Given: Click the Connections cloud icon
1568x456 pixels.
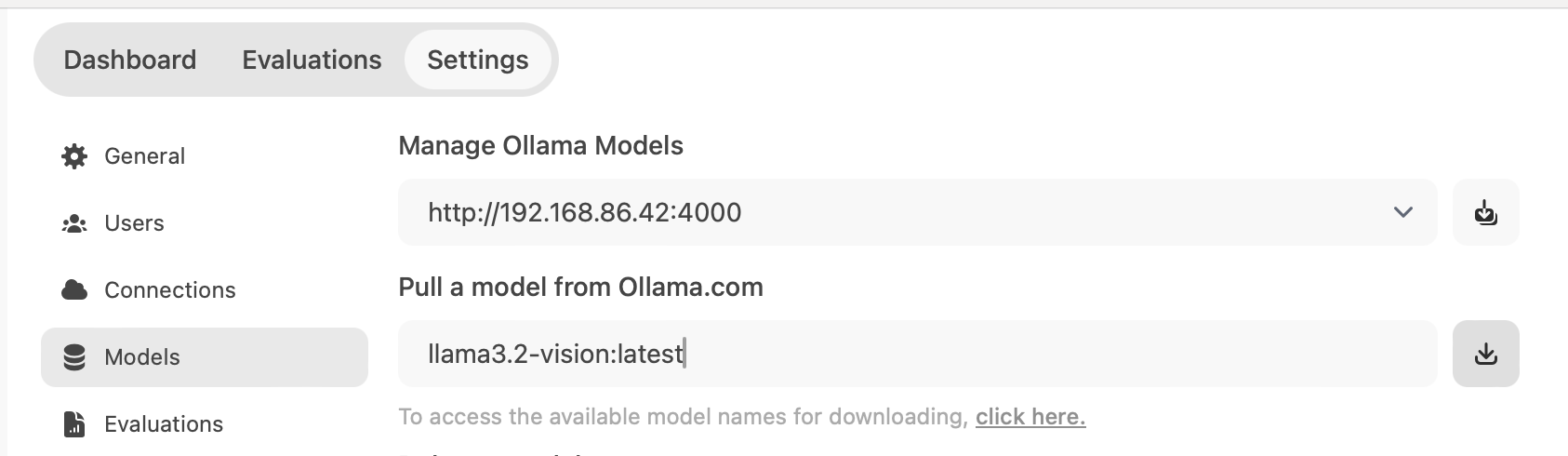Looking at the screenshot, I should point(74,290).
